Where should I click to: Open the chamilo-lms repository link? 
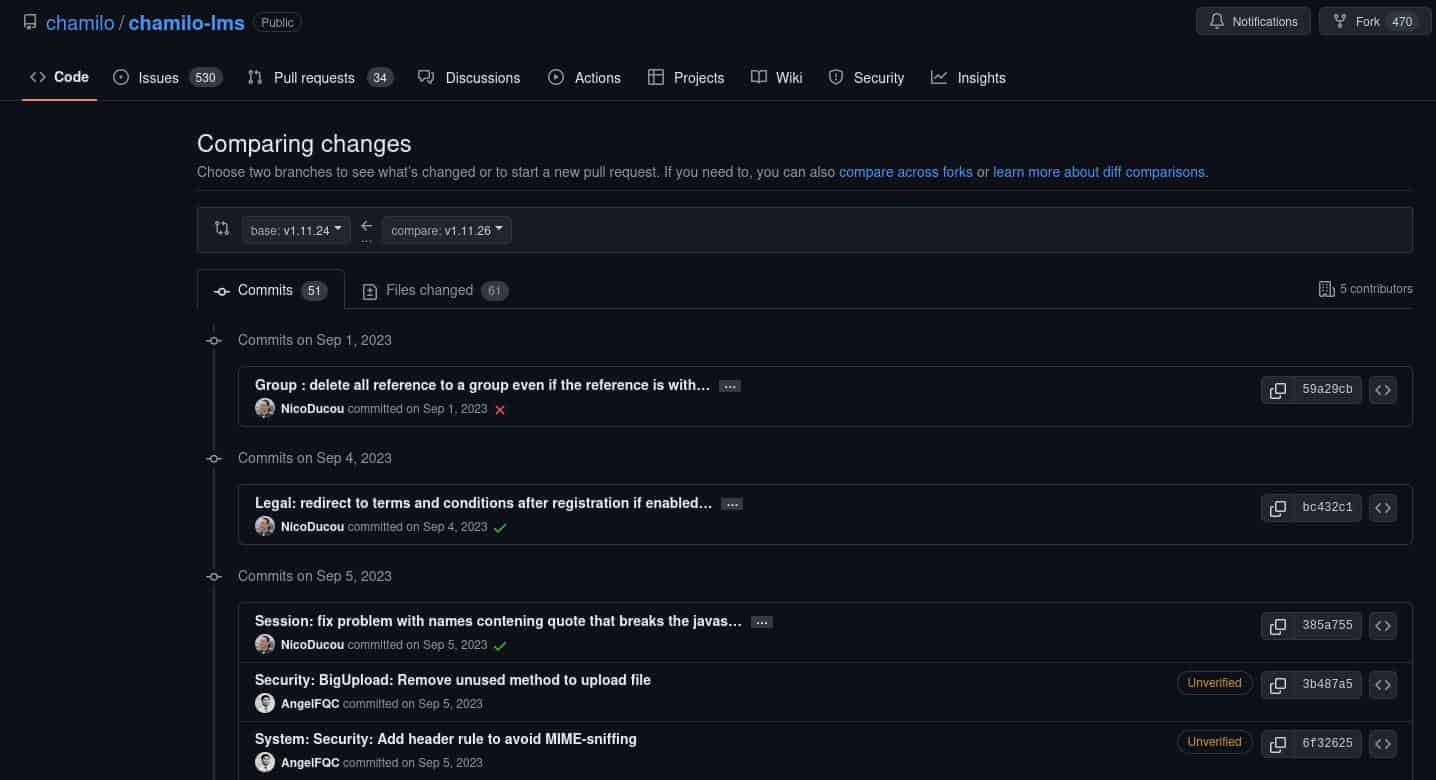tap(186, 22)
